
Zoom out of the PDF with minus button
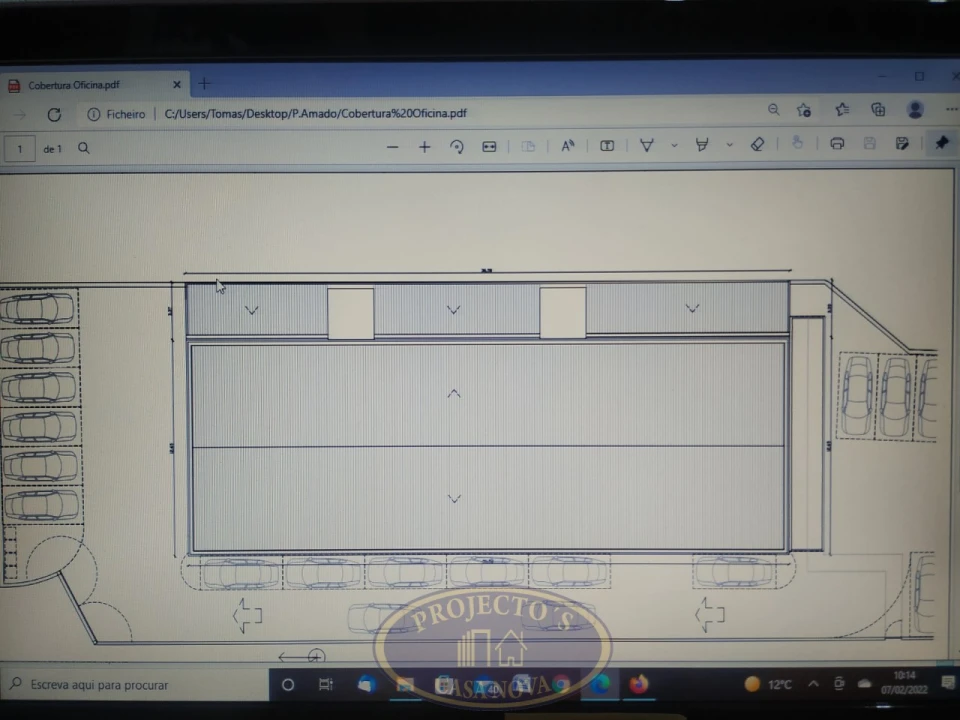coord(392,147)
